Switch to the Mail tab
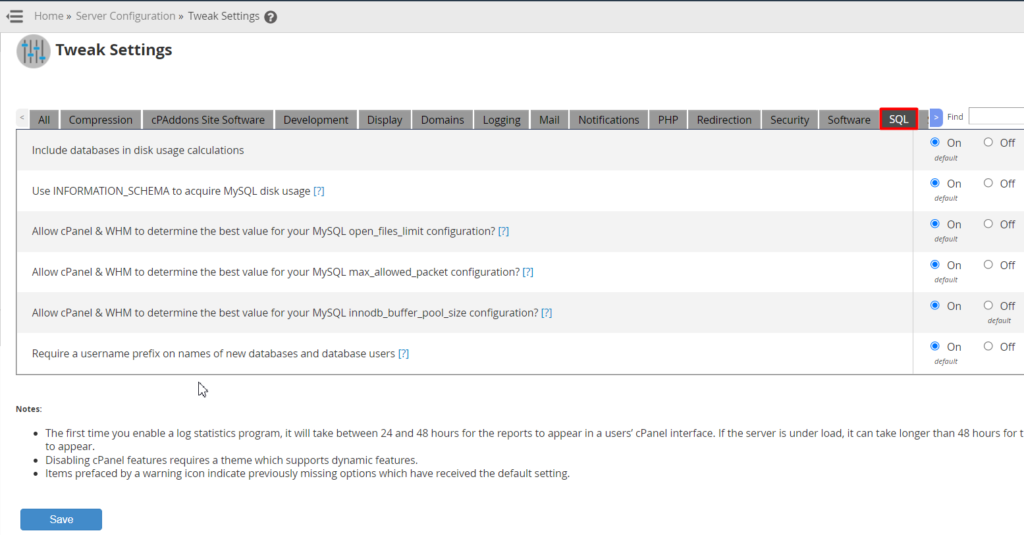The height and width of the screenshot is (535, 1024). point(549,120)
